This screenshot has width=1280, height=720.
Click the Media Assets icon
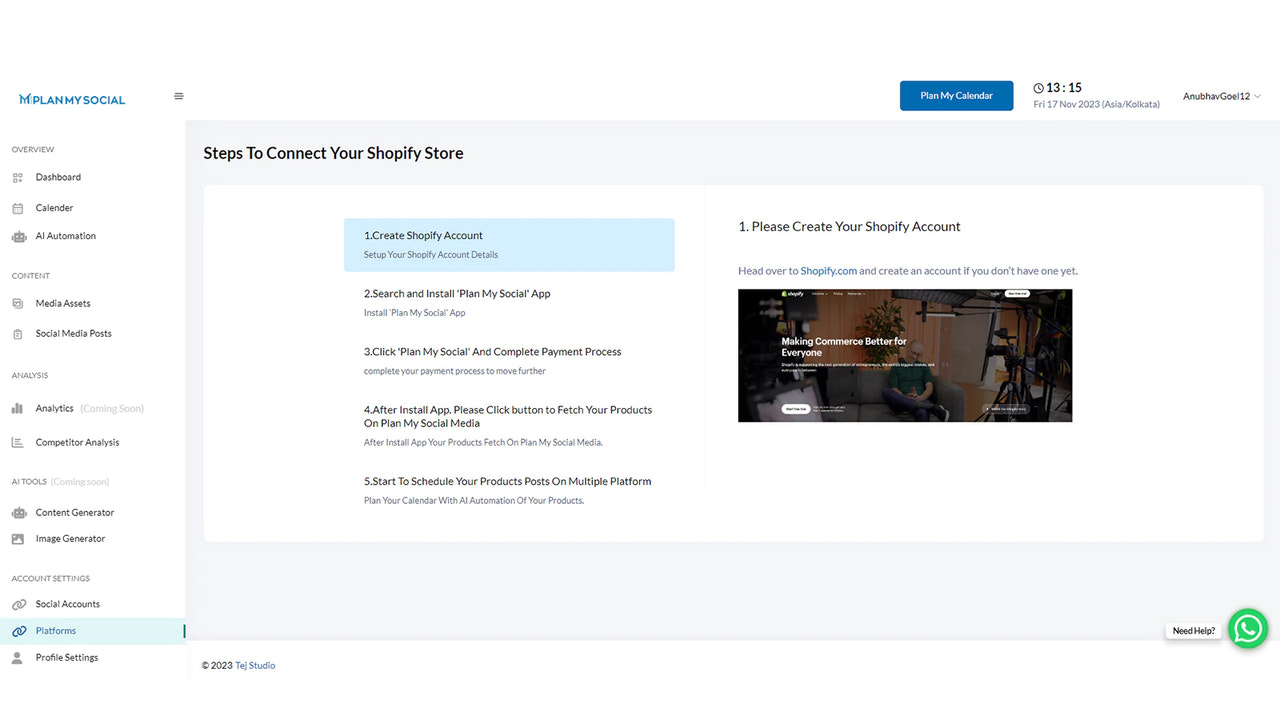pyautogui.click(x=17, y=304)
